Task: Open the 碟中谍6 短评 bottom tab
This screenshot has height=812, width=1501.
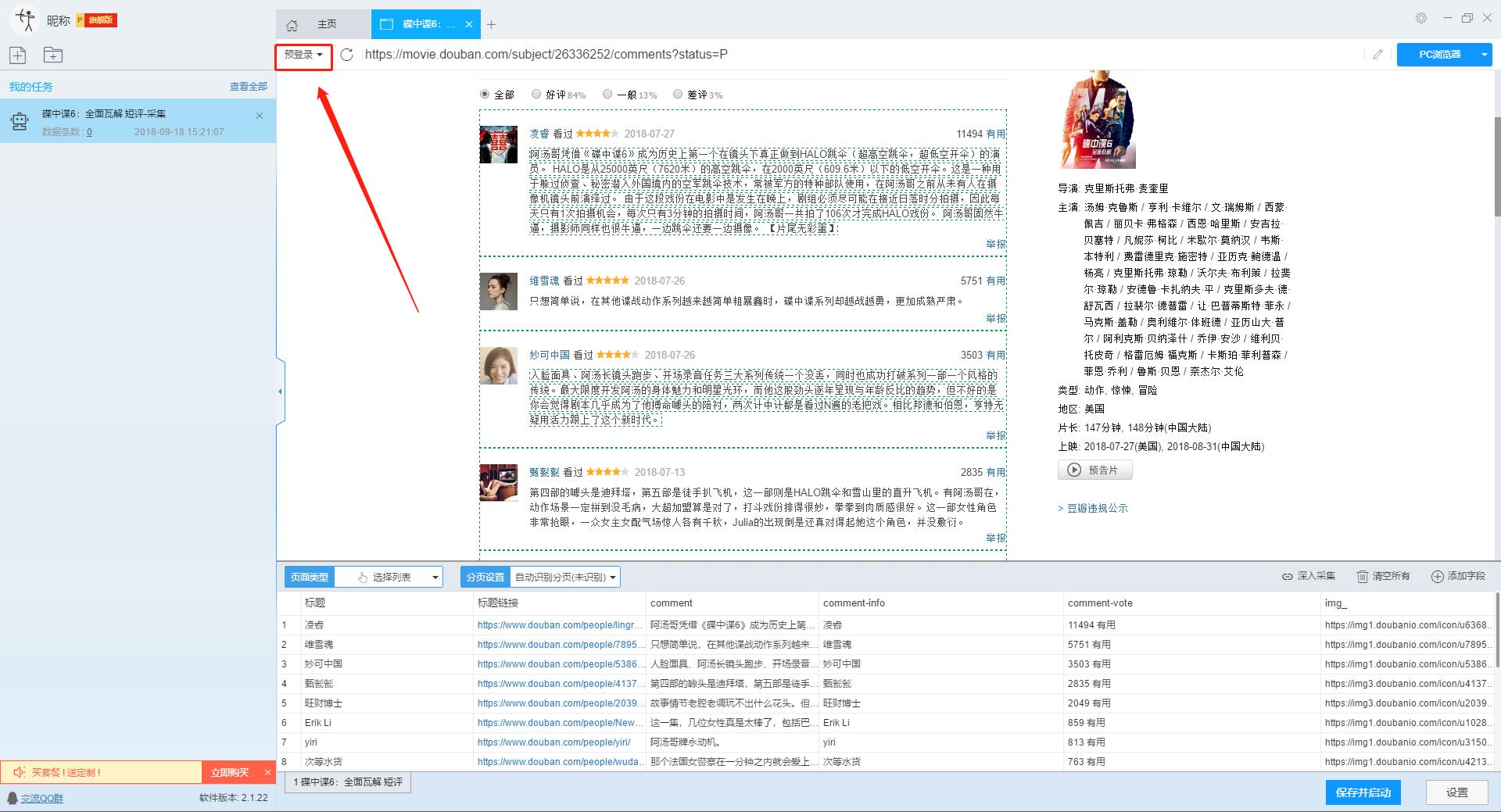Action: (x=348, y=782)
